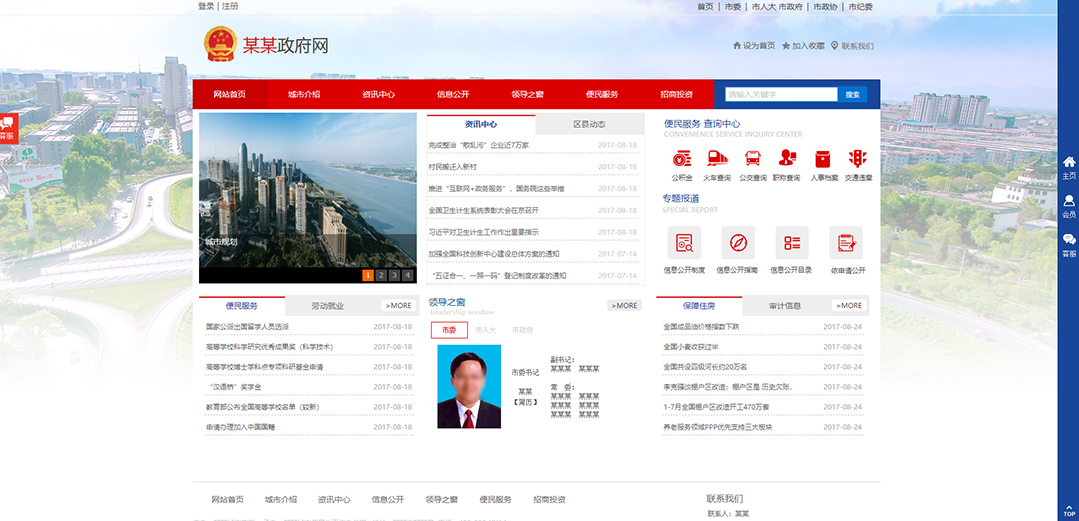The height and width of the screenshot is (521, 1079).
Task: Expand >MORE in the 领导之窗 section
Action: point(624,305)
